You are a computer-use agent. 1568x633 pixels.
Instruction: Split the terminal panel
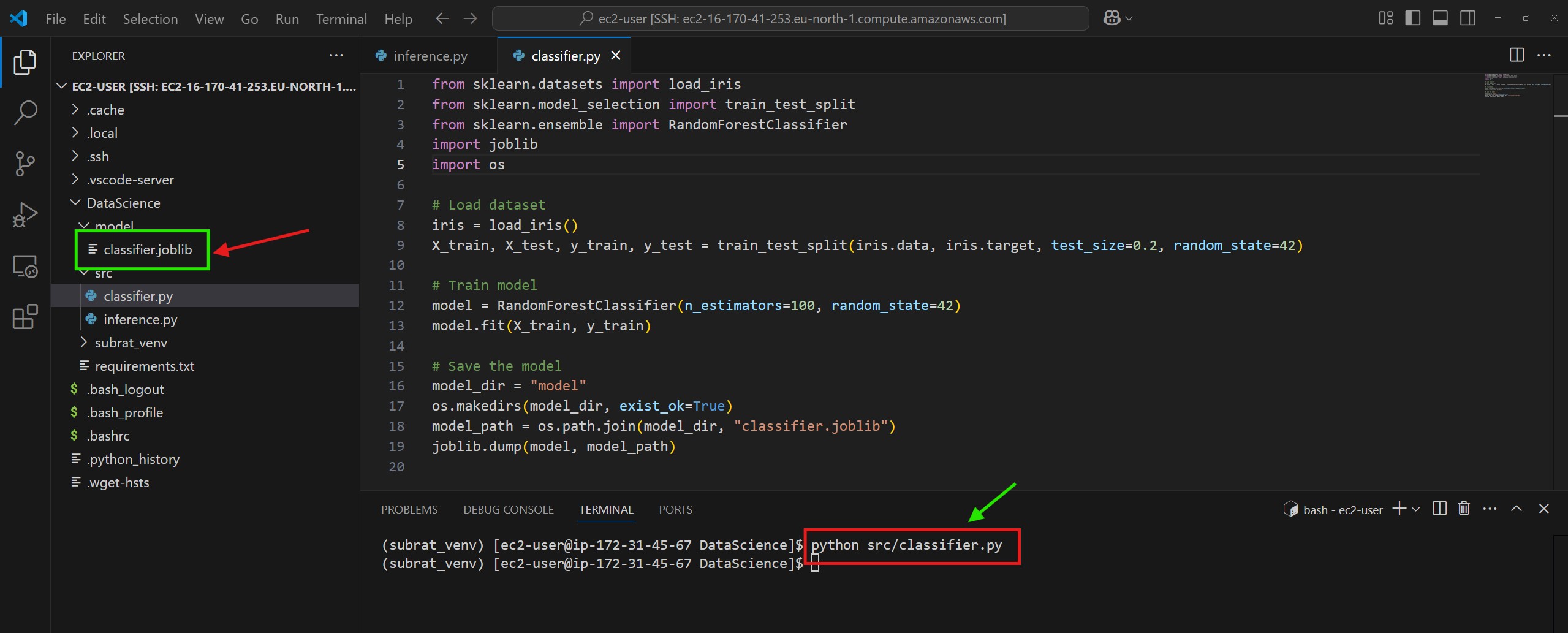1439,509
